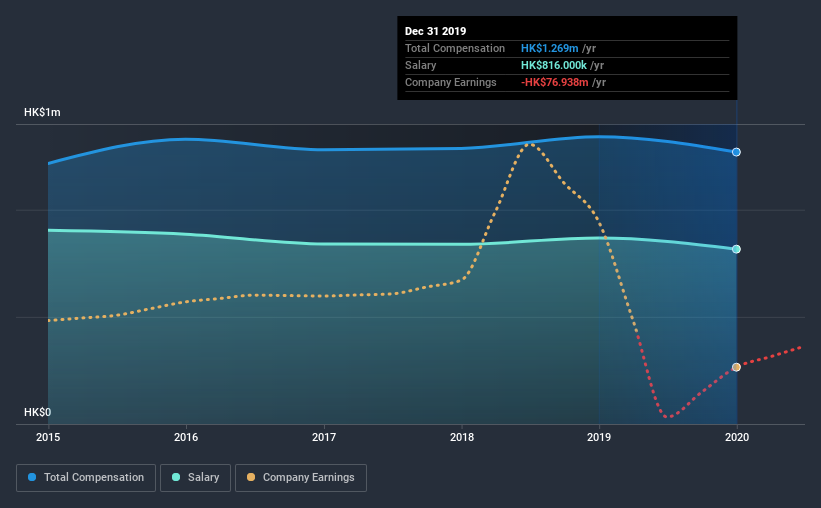Click the orange dot in Company Earnings legend
This screenshot has width=821, height=508.
(251, 477)
